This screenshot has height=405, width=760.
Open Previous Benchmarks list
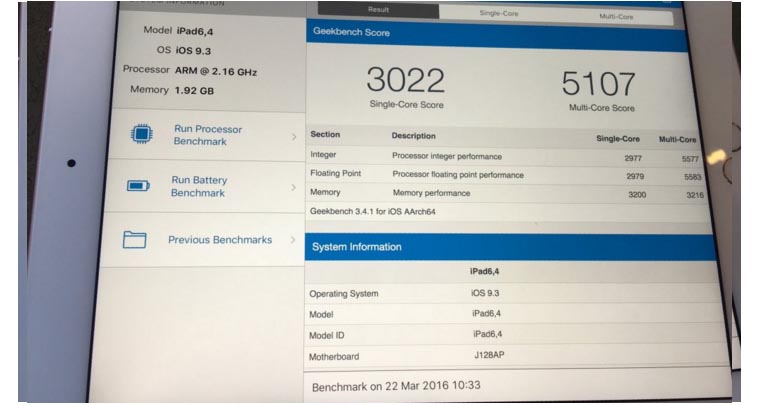220,240
